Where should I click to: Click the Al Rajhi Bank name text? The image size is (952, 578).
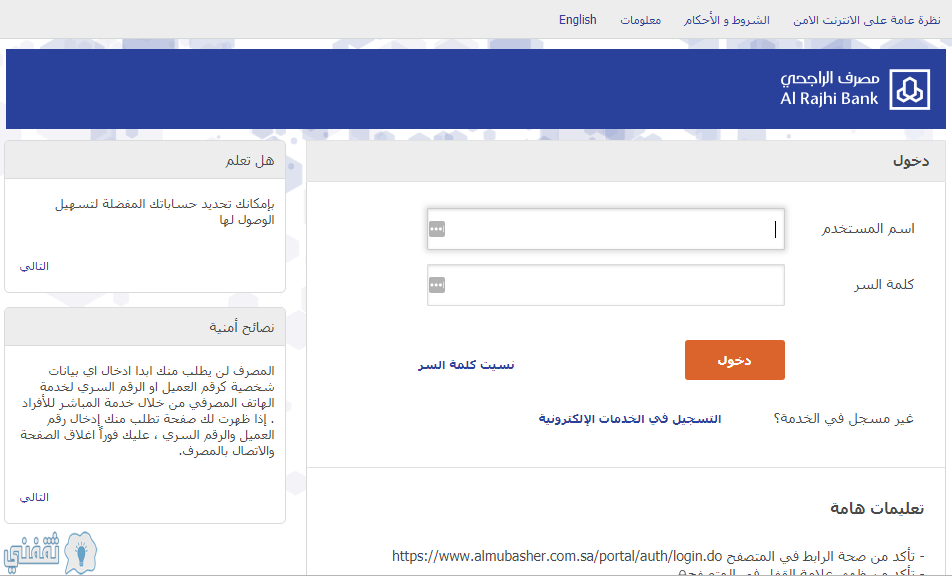click(x=829, y=98)
